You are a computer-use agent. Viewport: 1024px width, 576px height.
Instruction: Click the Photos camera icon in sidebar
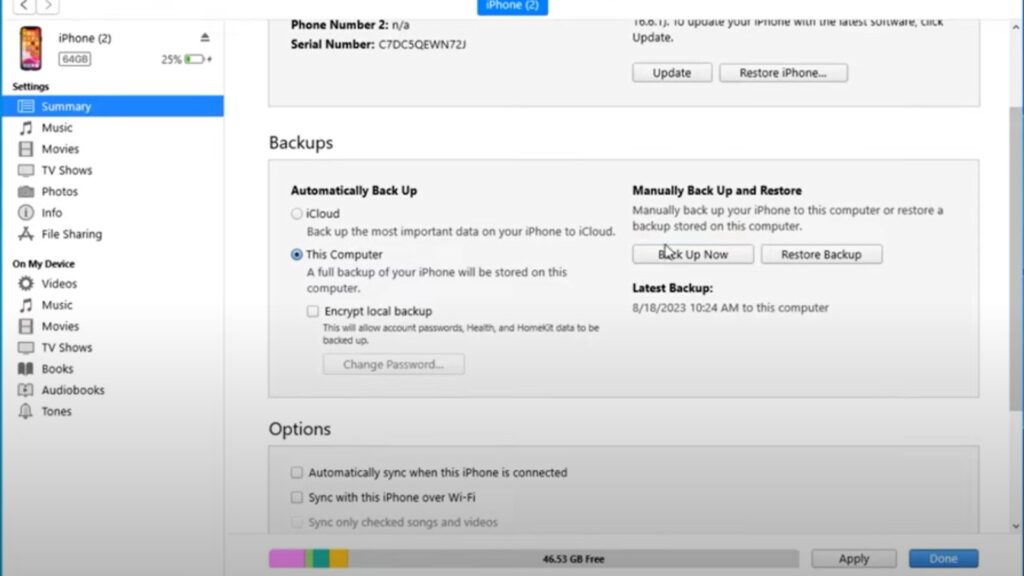click(26, 191)
